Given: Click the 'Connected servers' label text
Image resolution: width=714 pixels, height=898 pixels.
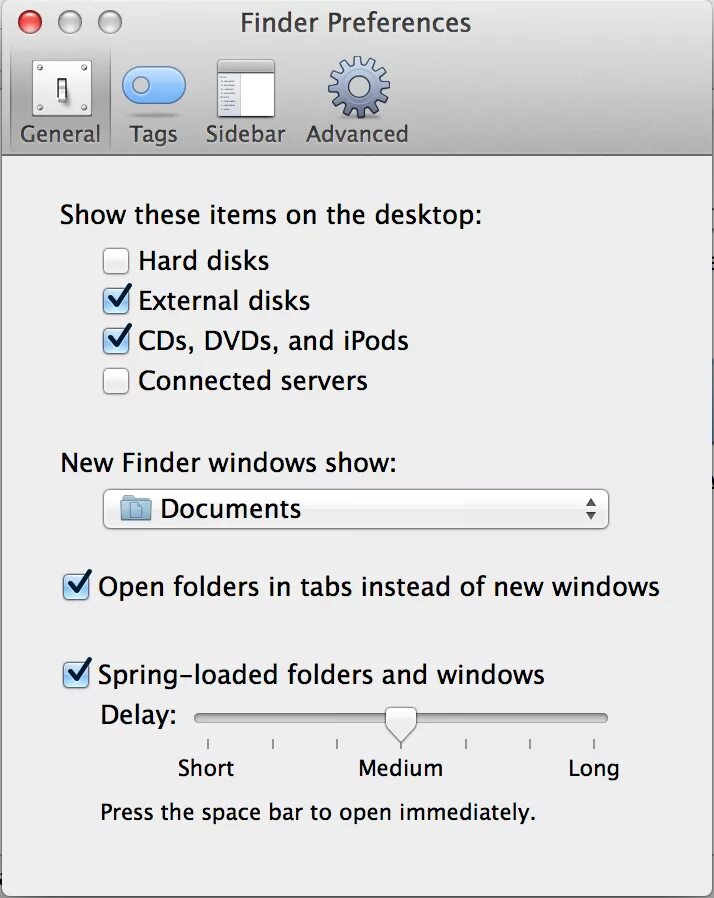Looking at the screenshot, I should (253, 381).
